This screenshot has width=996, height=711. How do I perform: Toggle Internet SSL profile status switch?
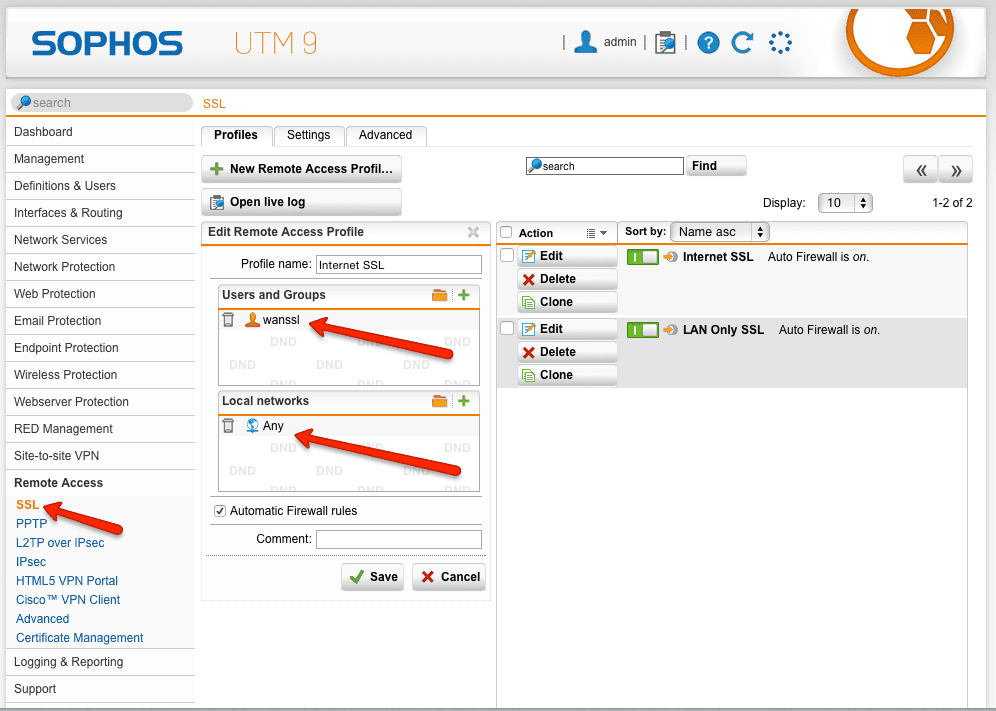(642, 257)
